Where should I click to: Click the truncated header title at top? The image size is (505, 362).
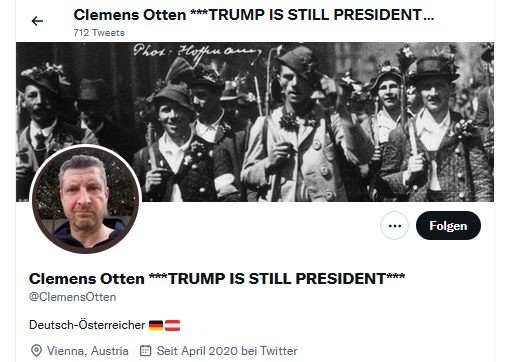pos(254,15)
